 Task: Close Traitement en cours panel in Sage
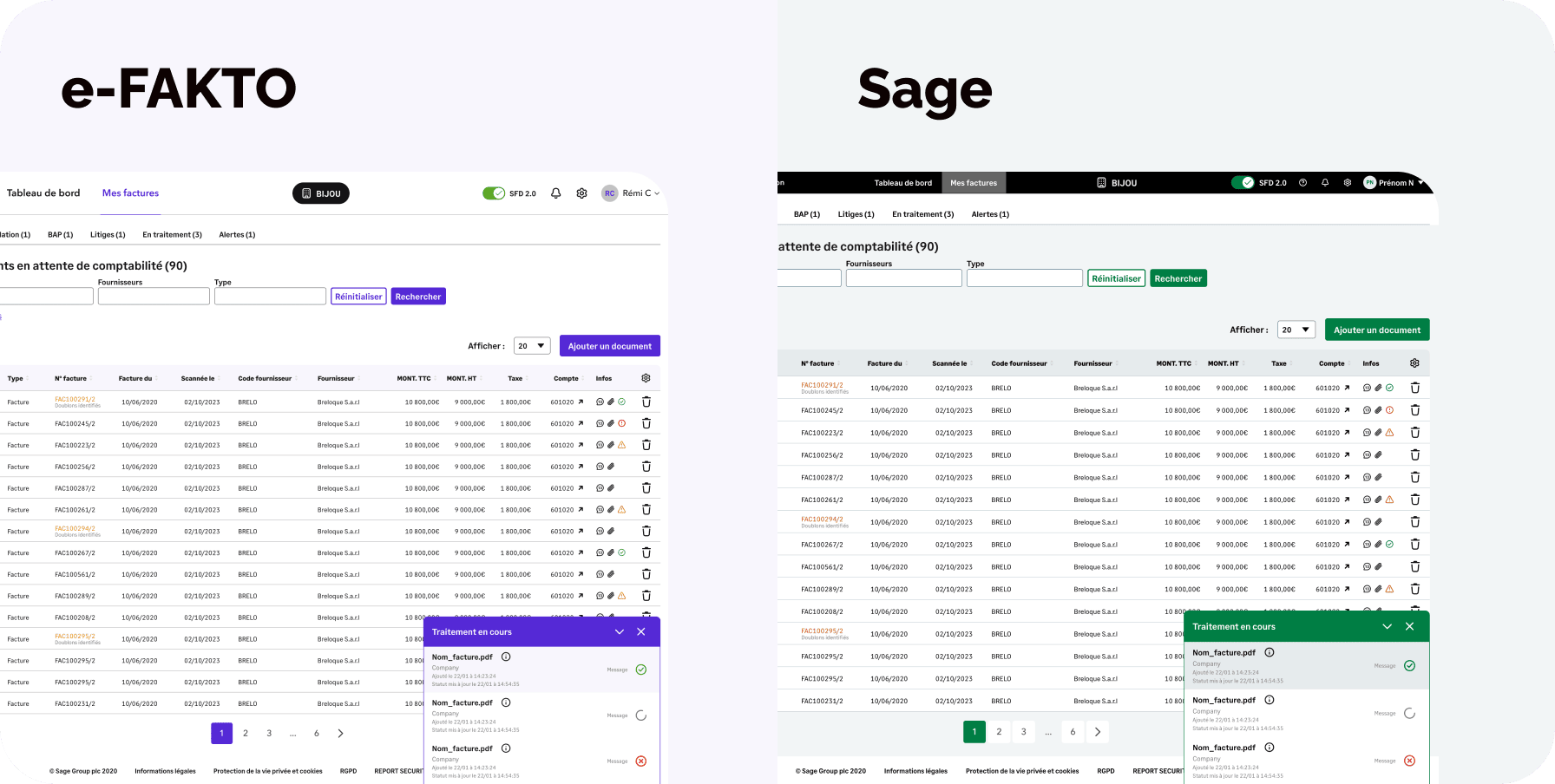pos(1410,626)
